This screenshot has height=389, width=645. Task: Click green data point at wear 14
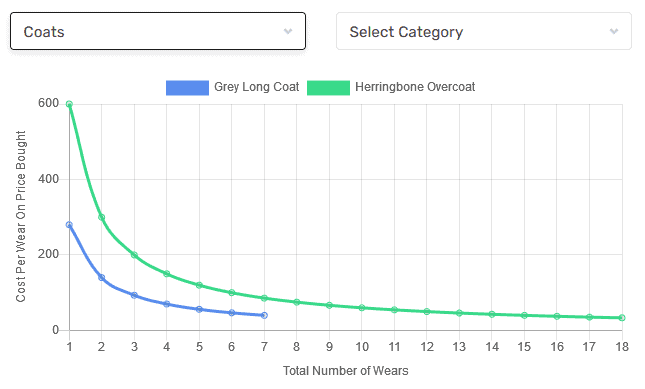pyautogui.click(x=492, y=314)
